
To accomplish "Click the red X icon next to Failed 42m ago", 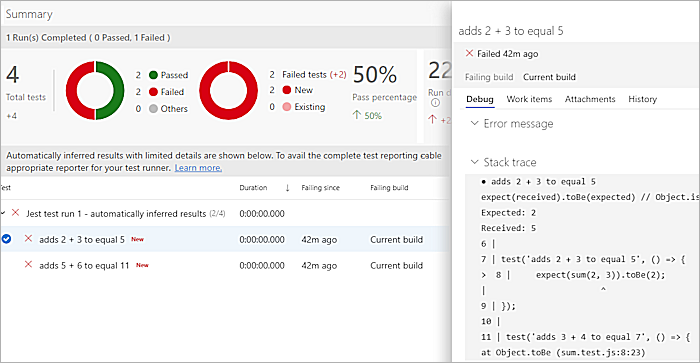I will click(469, 53).
